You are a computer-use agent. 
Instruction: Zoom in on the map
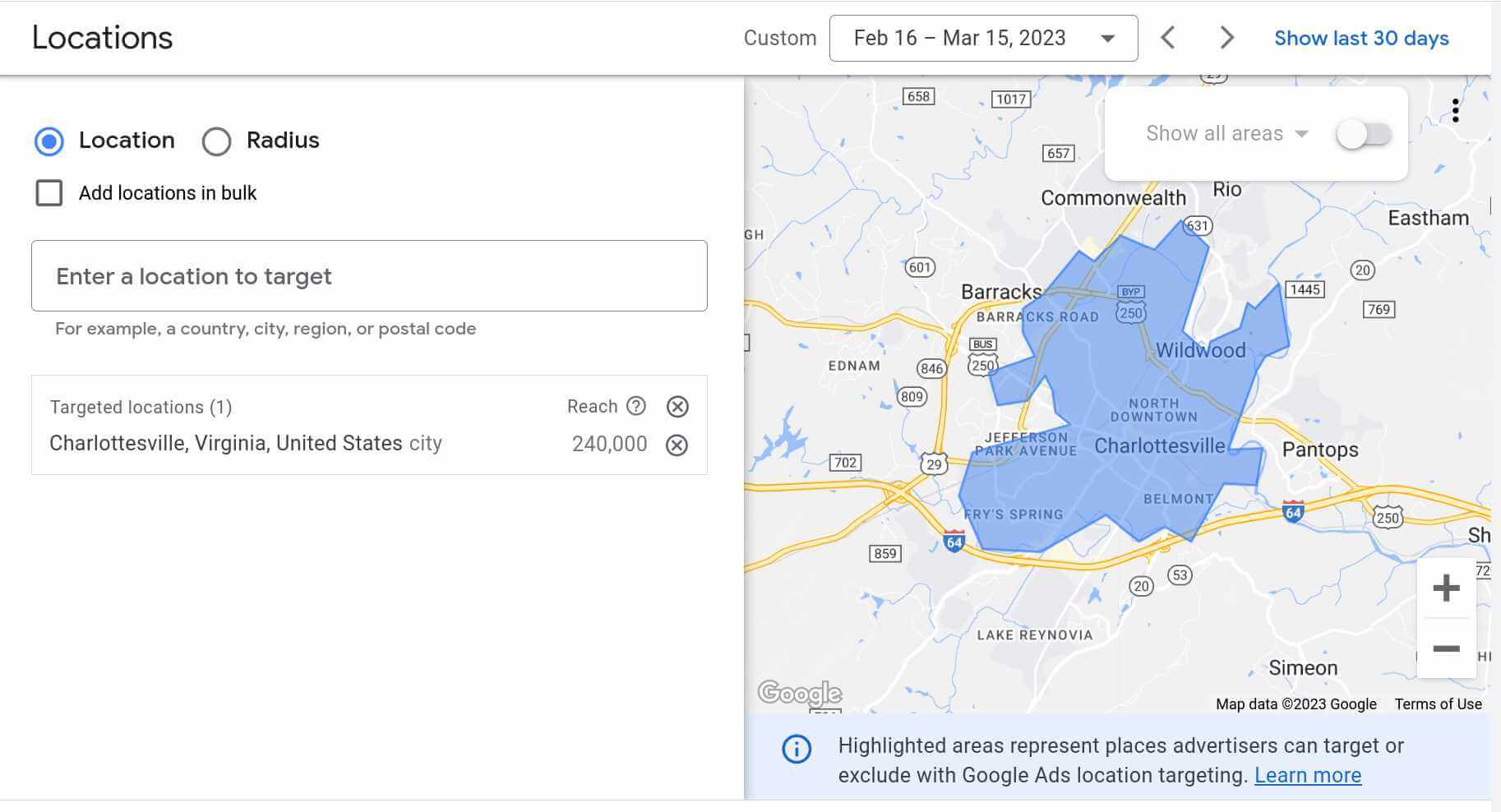tap(1446, 588)
